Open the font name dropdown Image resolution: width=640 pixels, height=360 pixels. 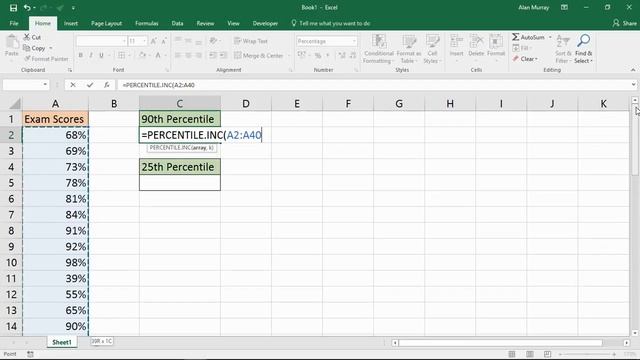click(x=124, y=41)
